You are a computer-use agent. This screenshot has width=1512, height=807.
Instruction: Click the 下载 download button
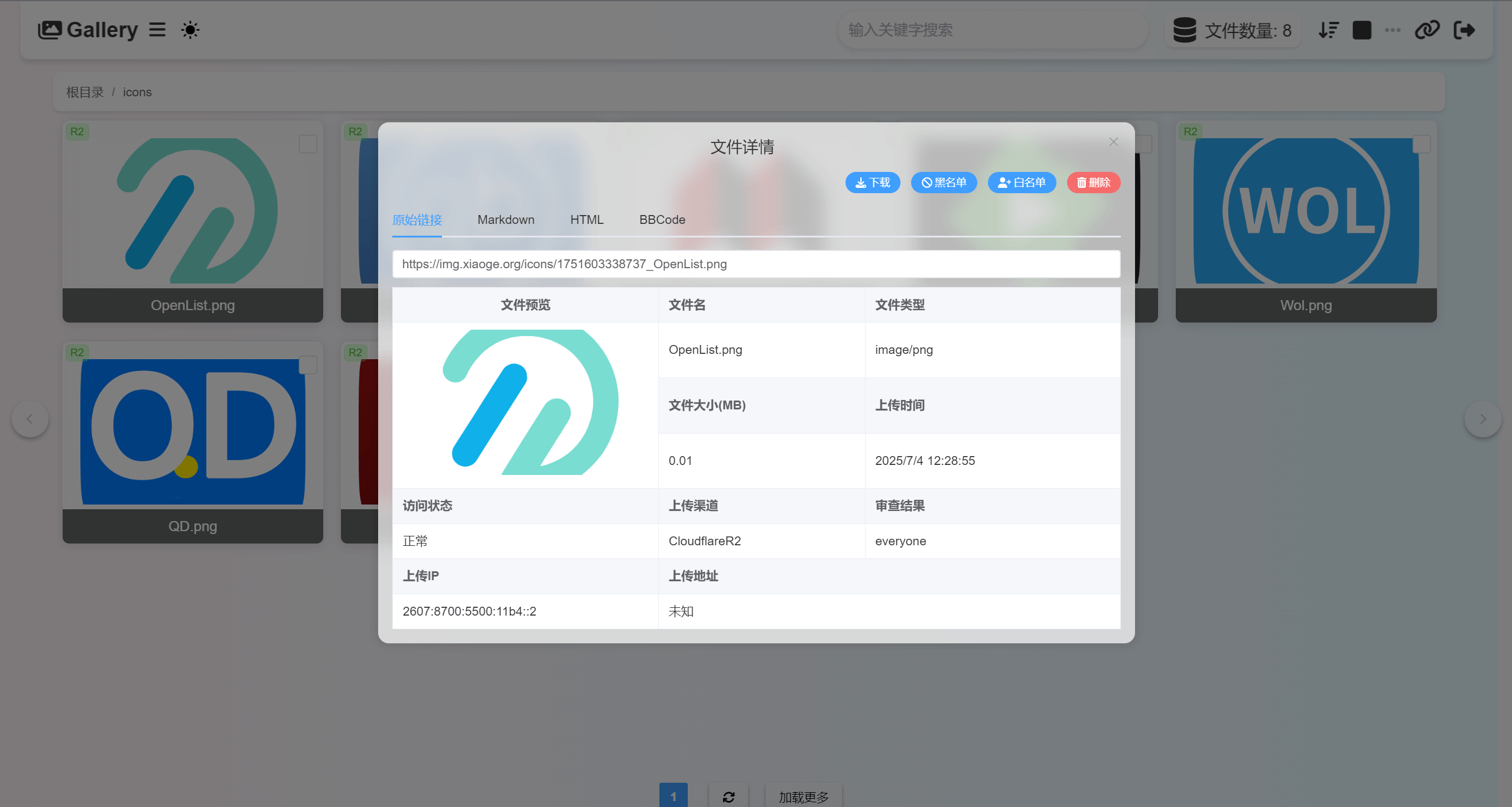coord(873,183)
